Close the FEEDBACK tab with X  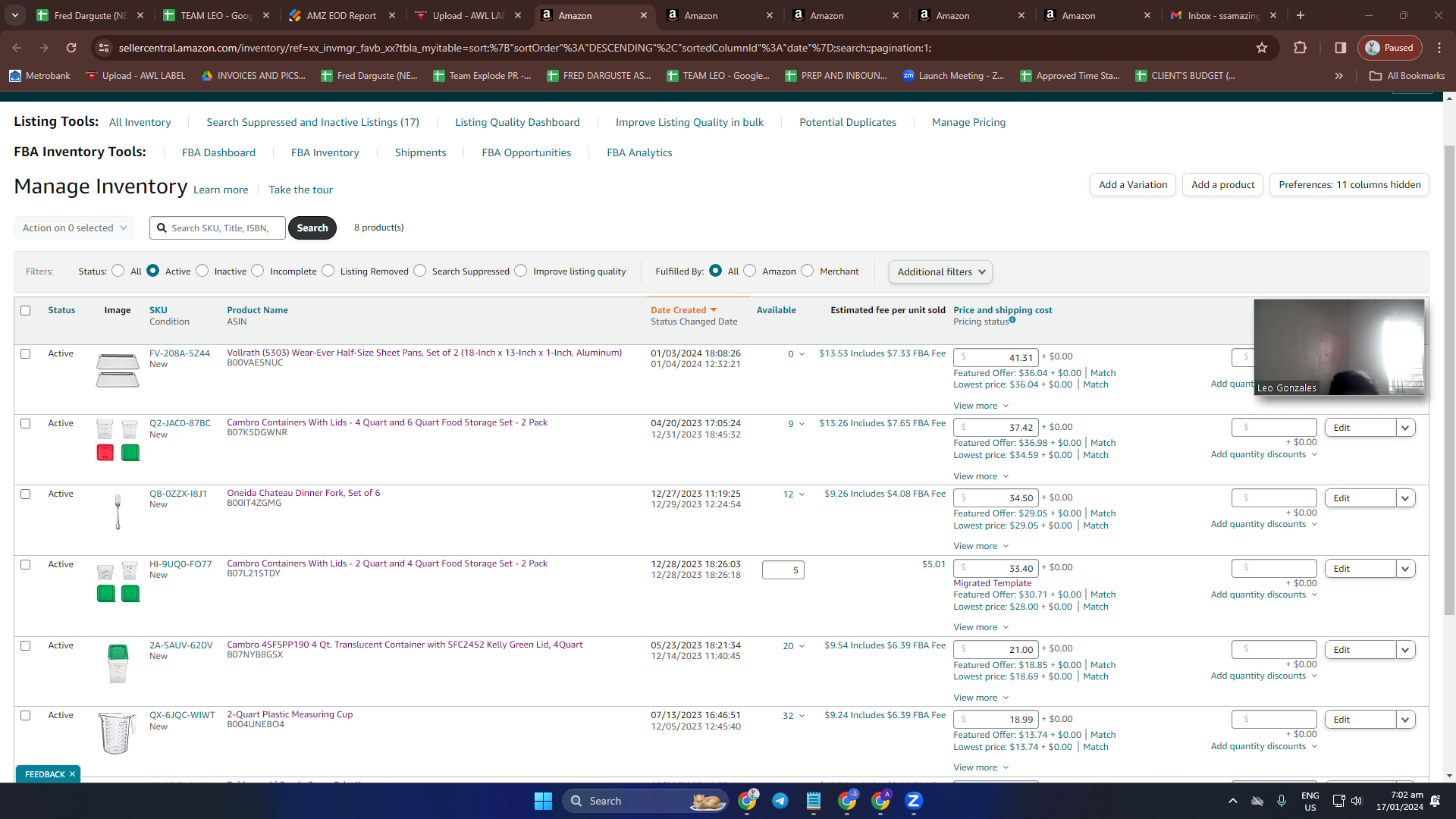coord(72,774)
